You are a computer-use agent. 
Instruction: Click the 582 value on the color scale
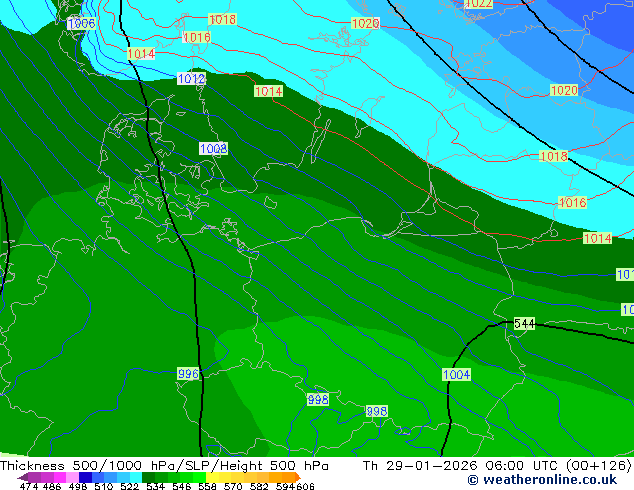259,486
